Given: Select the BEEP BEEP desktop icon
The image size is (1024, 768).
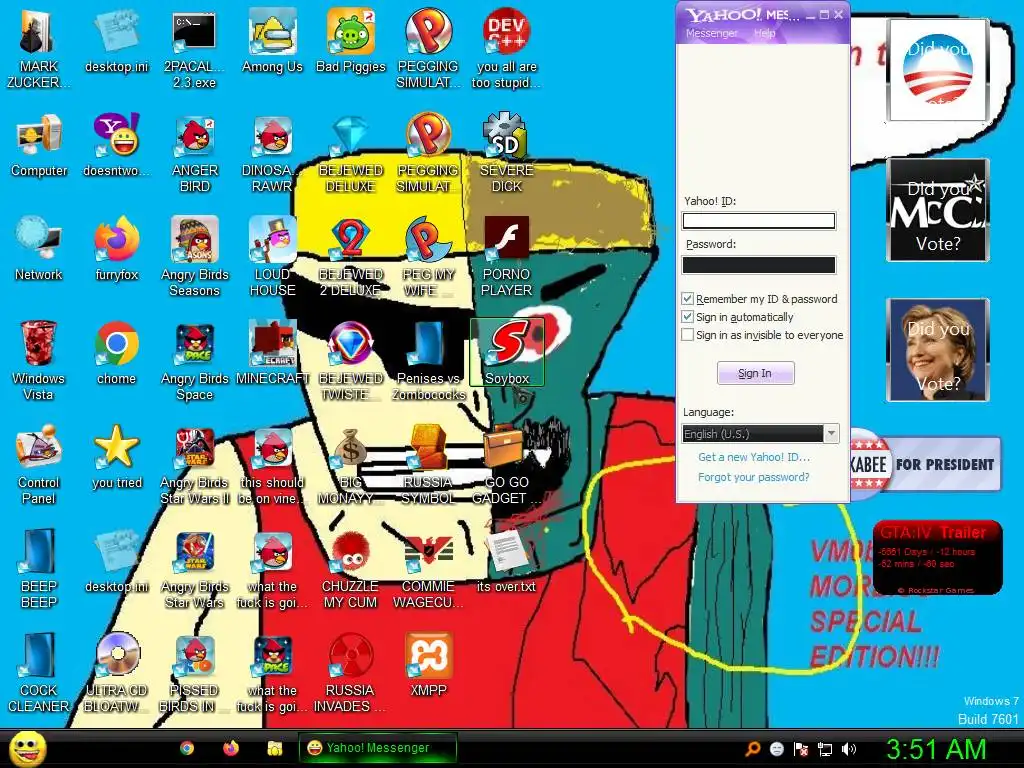Looking at the screenshot, I should (x=39, y=568).
